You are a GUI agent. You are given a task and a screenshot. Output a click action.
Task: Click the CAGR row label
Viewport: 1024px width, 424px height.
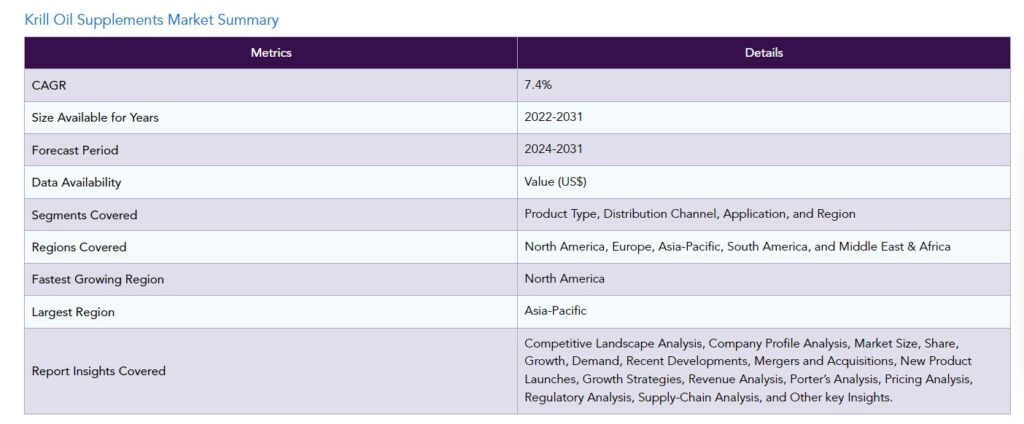49,85
